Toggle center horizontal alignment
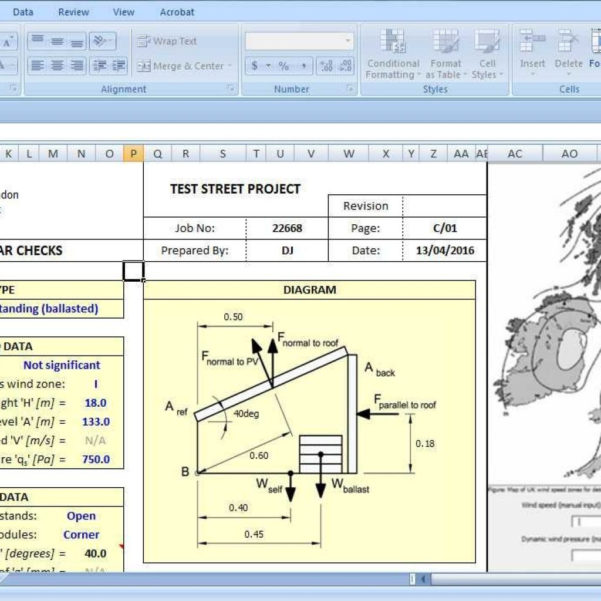This screenshot has height=601, width=601. coord(59,66)
